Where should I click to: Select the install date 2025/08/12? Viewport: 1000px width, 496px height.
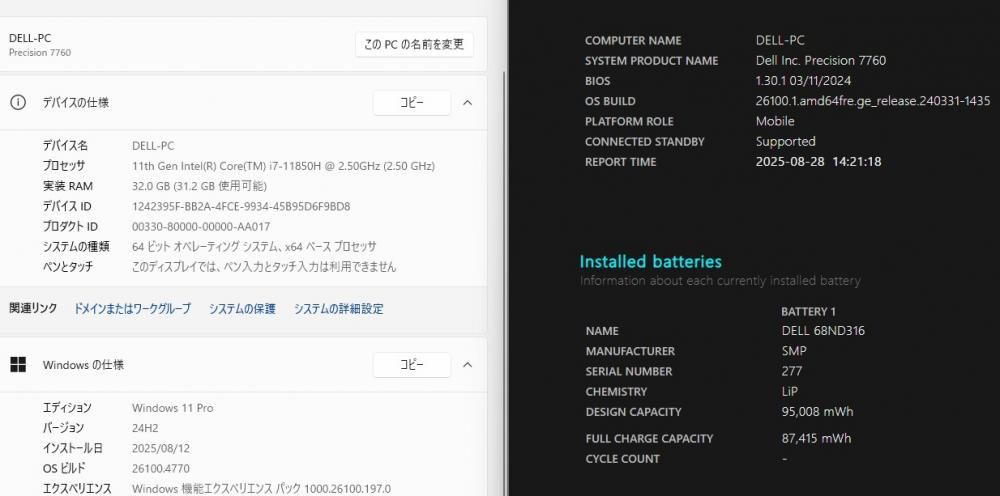[x=161, y=448]
